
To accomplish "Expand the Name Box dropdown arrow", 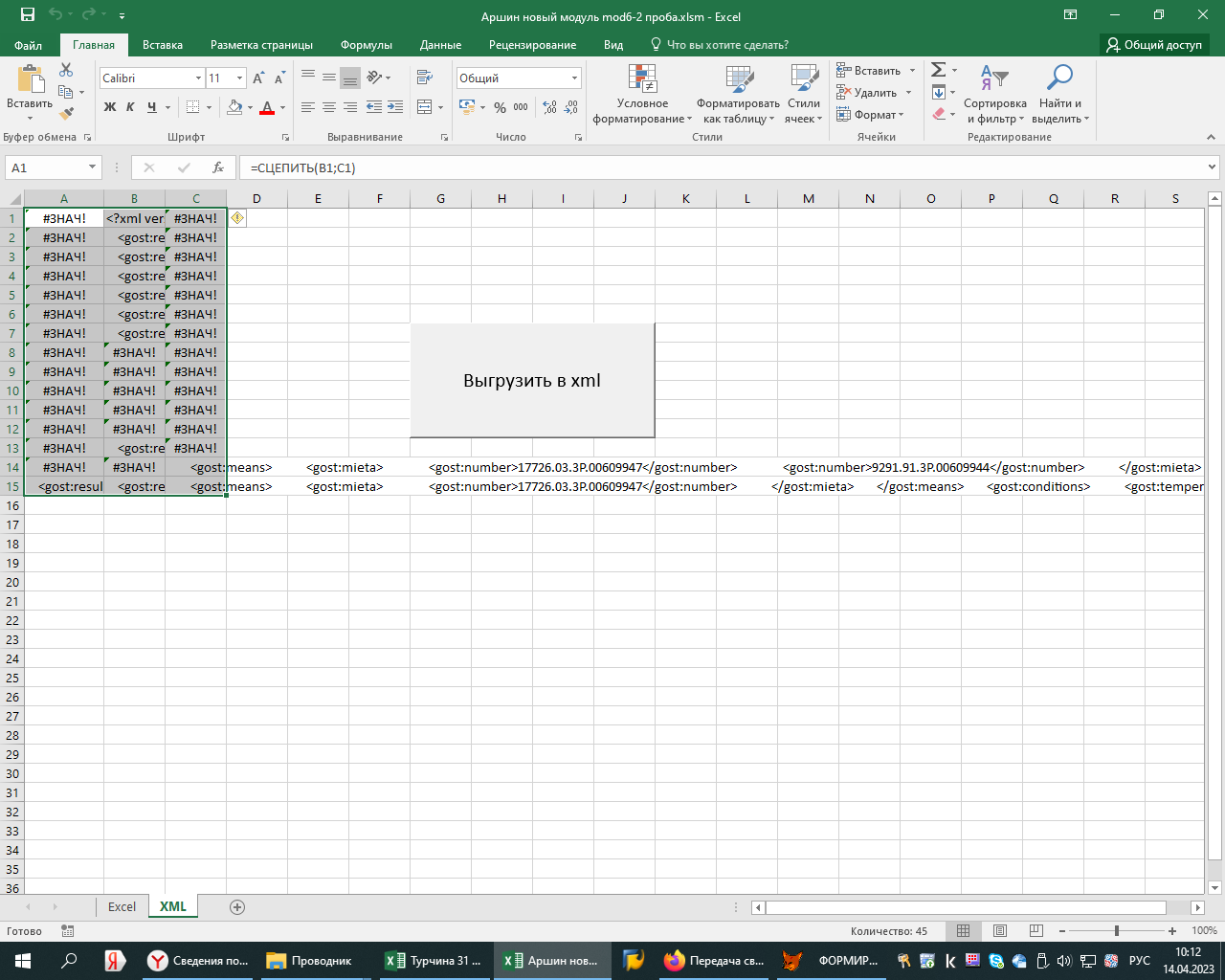I will (92, 167).
